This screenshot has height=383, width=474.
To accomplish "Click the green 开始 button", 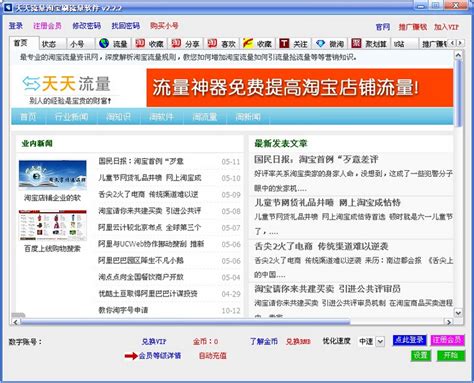I will [451, 355].
